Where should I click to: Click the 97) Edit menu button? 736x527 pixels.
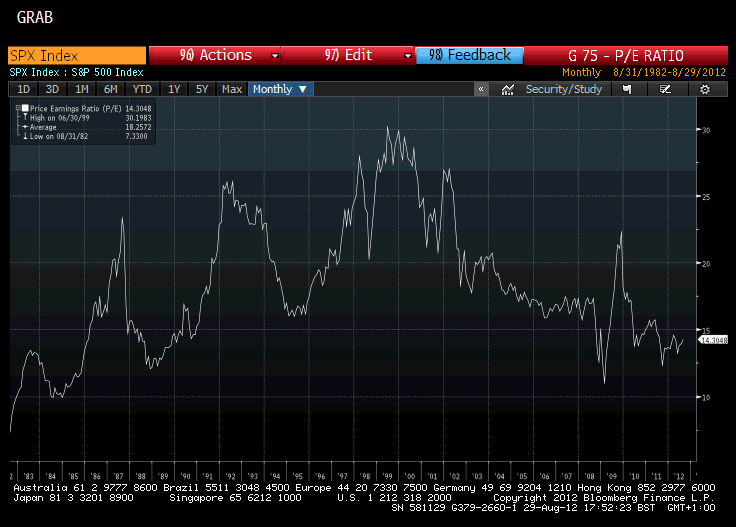pos(347,55)
